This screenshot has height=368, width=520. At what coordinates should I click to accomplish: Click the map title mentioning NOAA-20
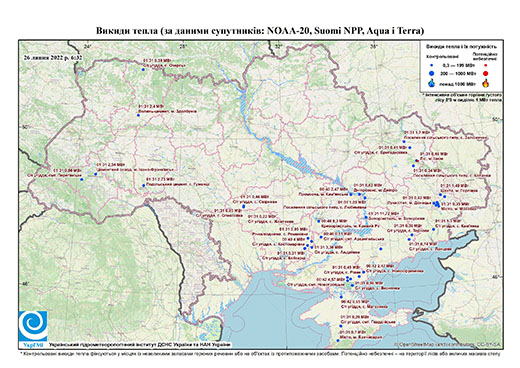pyautogui.click(x=260, y=31)
